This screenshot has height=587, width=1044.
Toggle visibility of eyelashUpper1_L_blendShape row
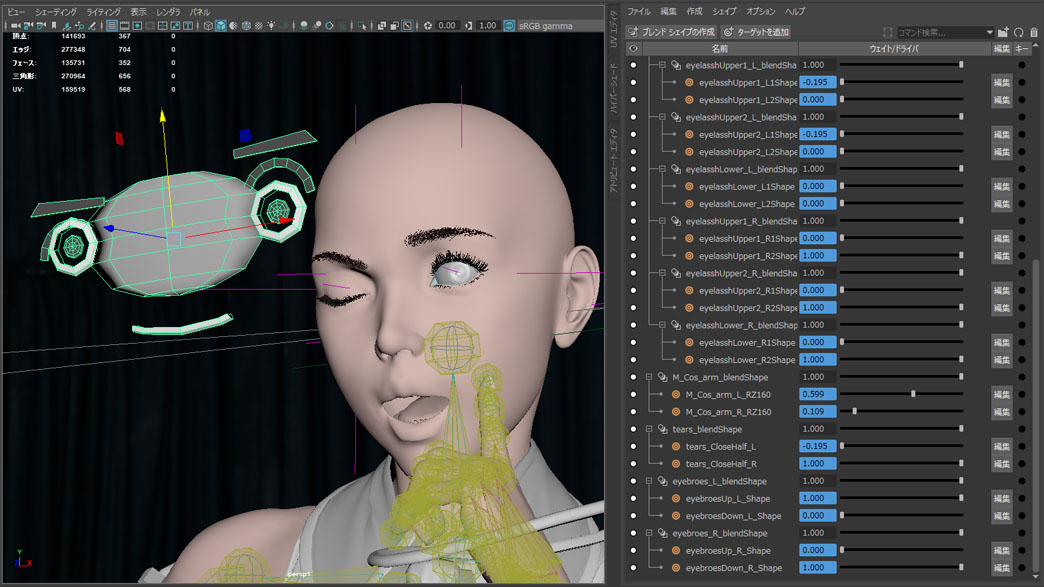click(633, 65)
